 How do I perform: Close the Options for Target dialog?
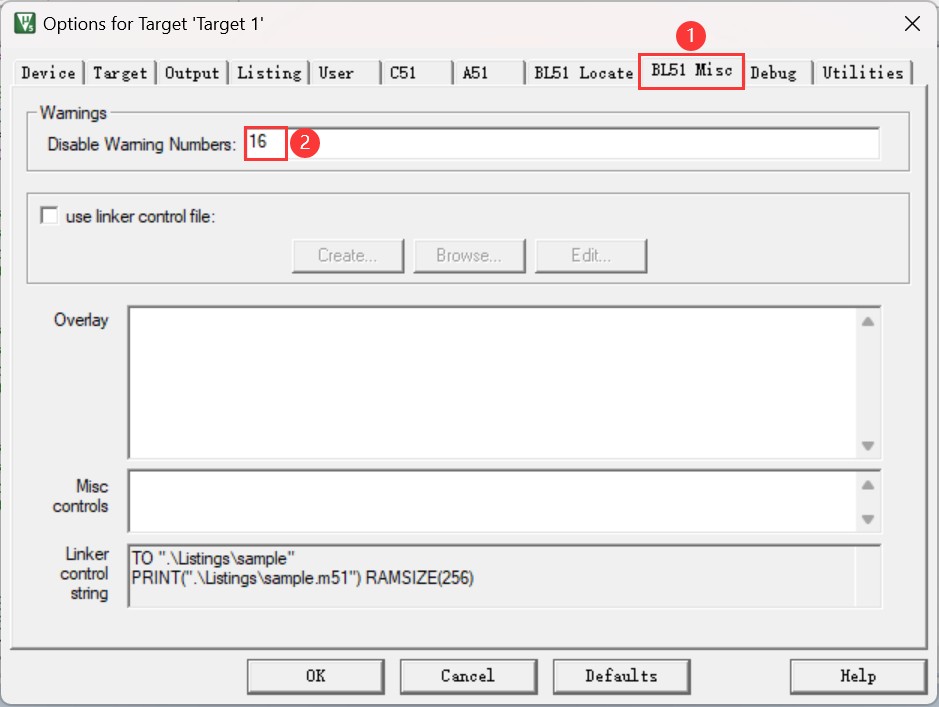pyautogui.click(x=912, y=24)
